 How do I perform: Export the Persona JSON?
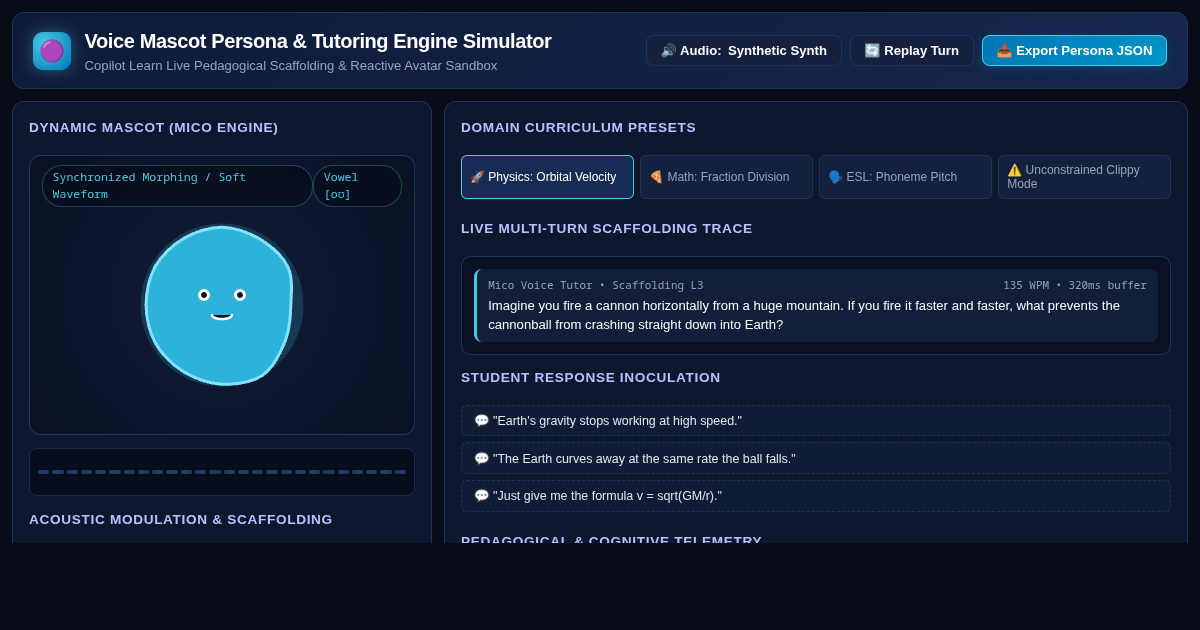click(1074, 51)
